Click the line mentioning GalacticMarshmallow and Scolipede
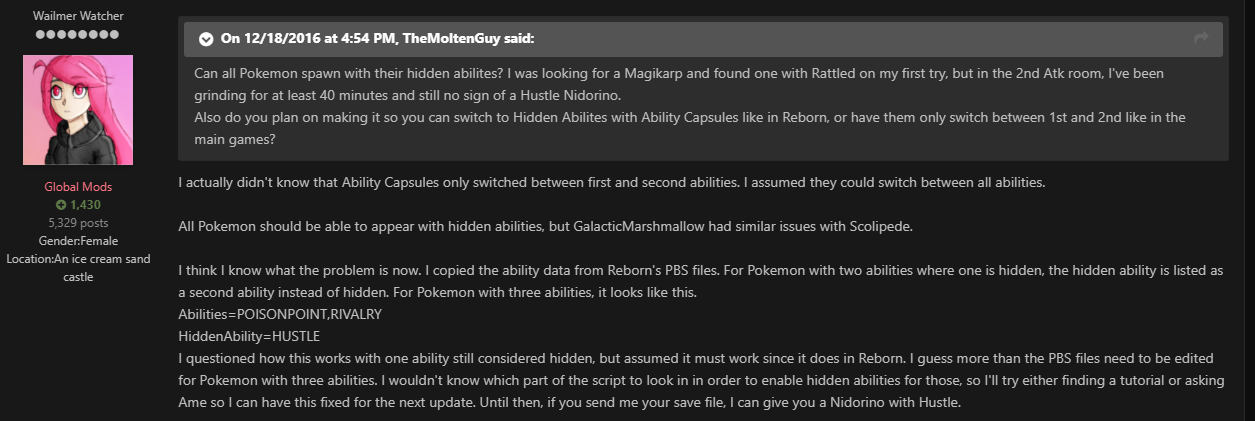Viewport: 1255px width, 421px height. point(546,227)
